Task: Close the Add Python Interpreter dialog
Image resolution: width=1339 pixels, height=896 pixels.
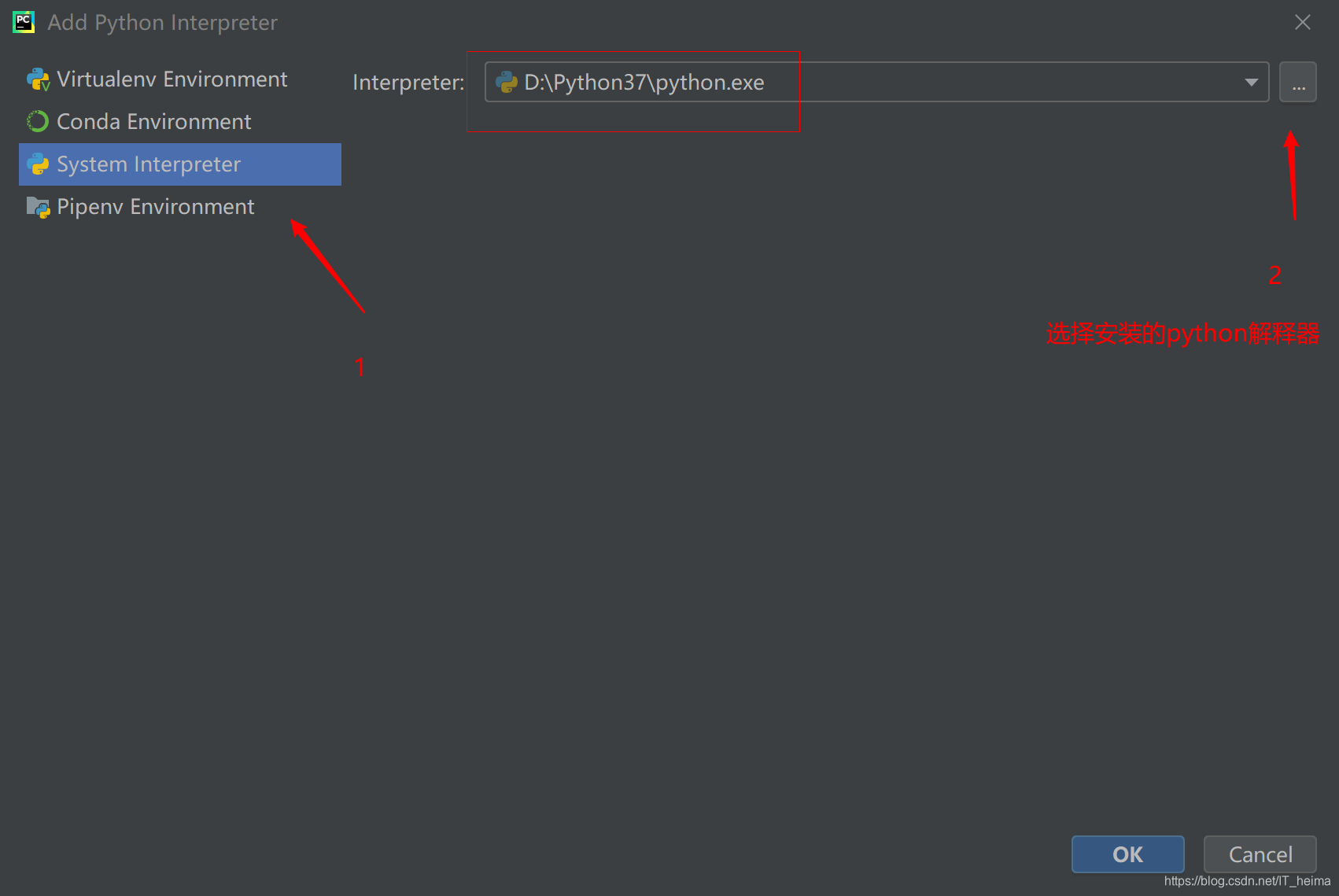Action: 1303,22
